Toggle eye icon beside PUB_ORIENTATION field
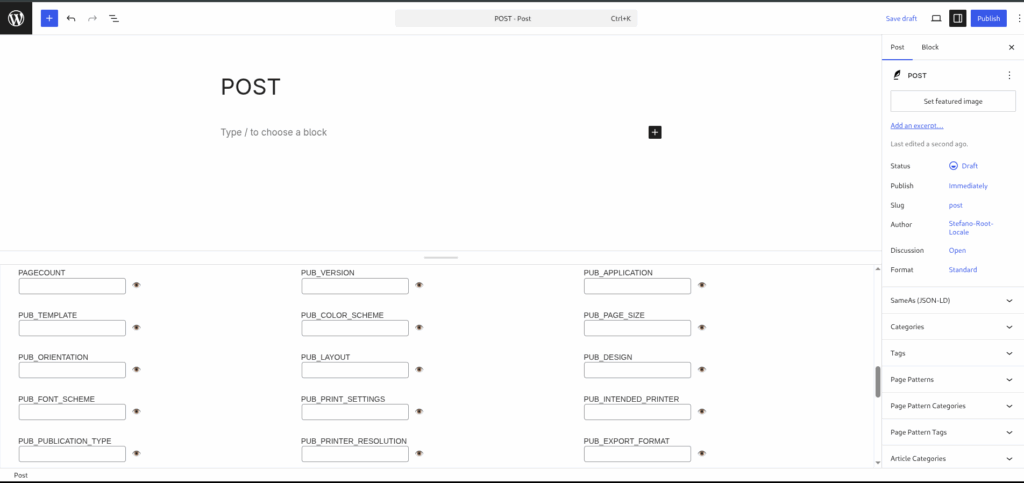Image resolution: width=1024 pixels, height=483 pixels. 136,369
